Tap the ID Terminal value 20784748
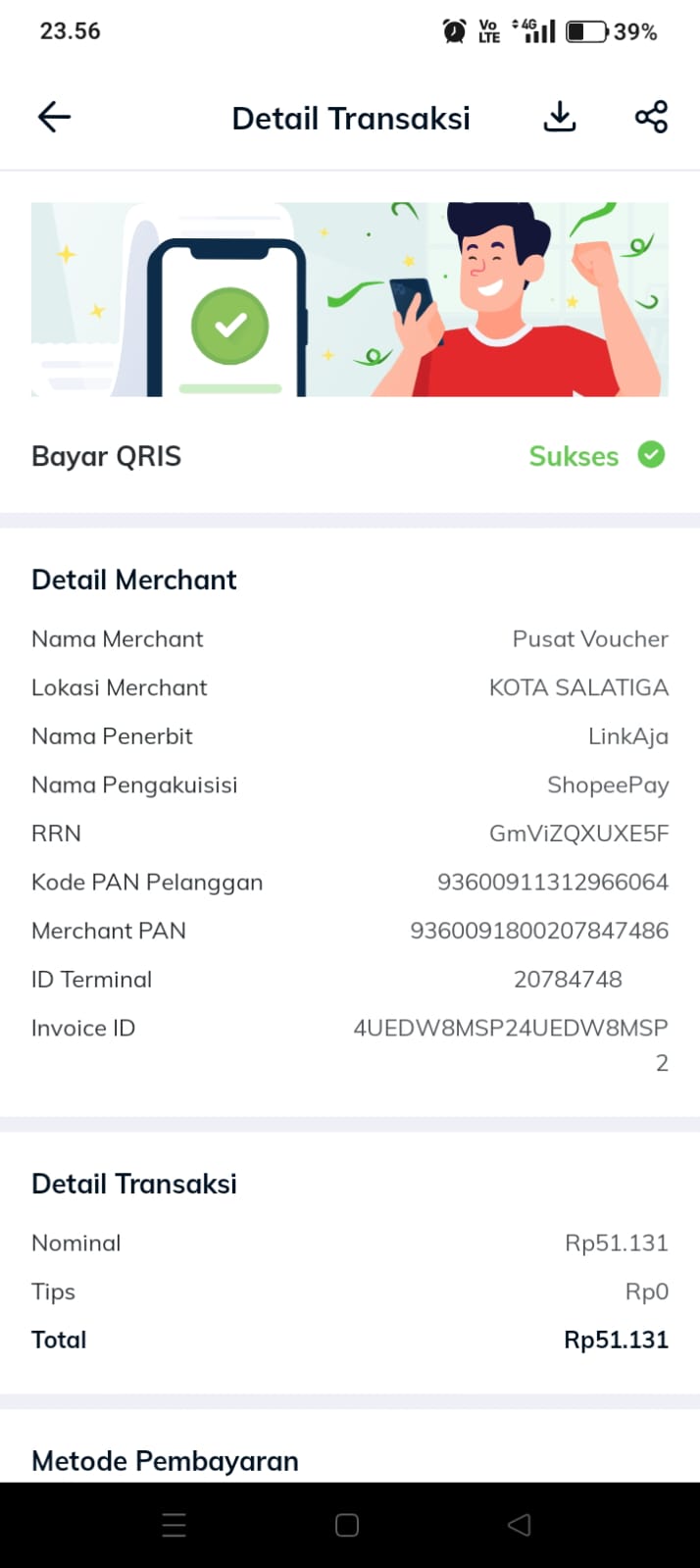This screenshot has width=700, height=1568. tap(568, 979)
